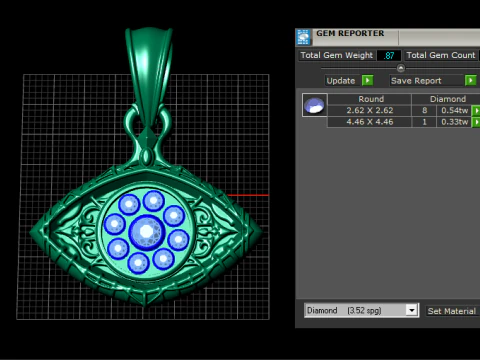The width and height of the screenshot is (480, 360).
Task: Open the Diamond material dropdown
Action: [x=412, y=311]
